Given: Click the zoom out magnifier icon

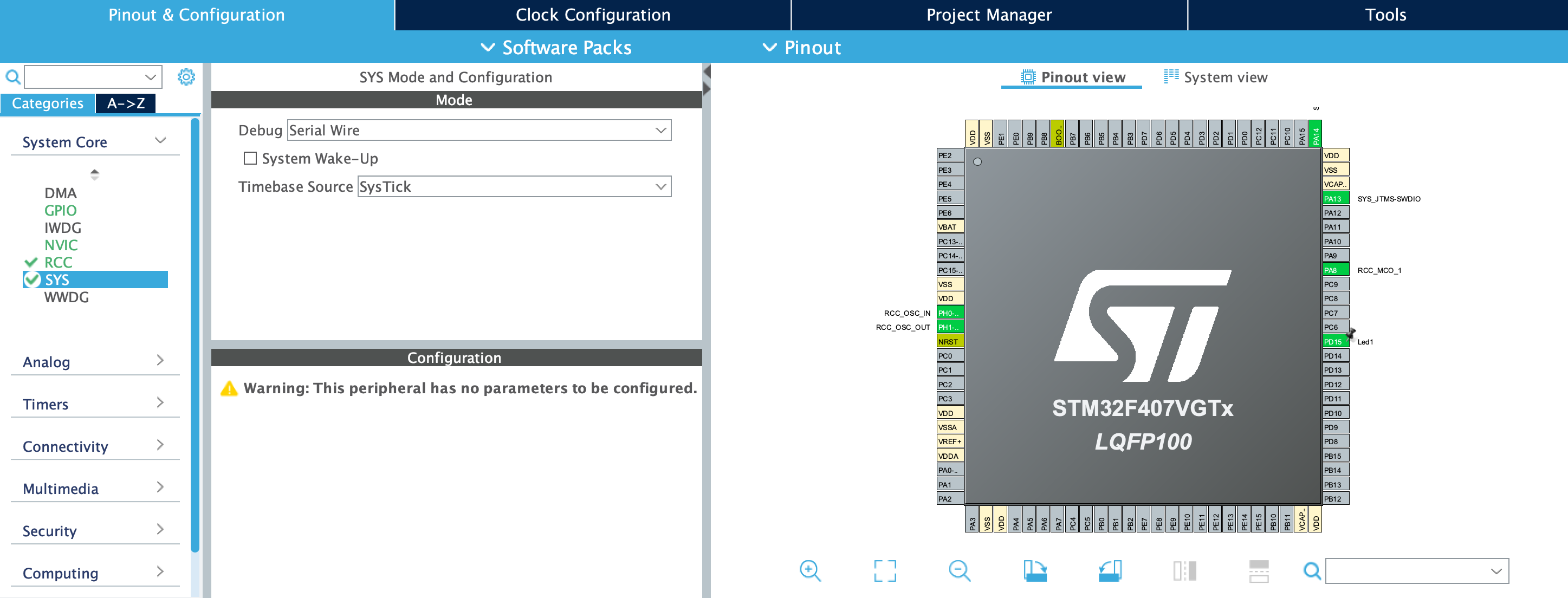Looking at the screenshot, I should pos(960,570).
